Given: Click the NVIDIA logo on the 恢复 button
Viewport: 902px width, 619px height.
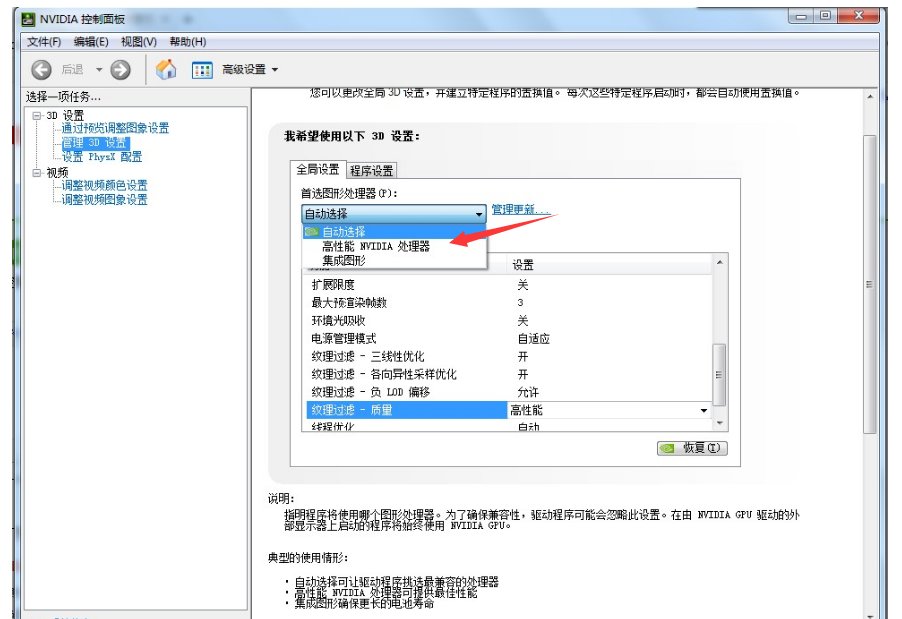Looking at the screenshot, I should tap(668, 448).
